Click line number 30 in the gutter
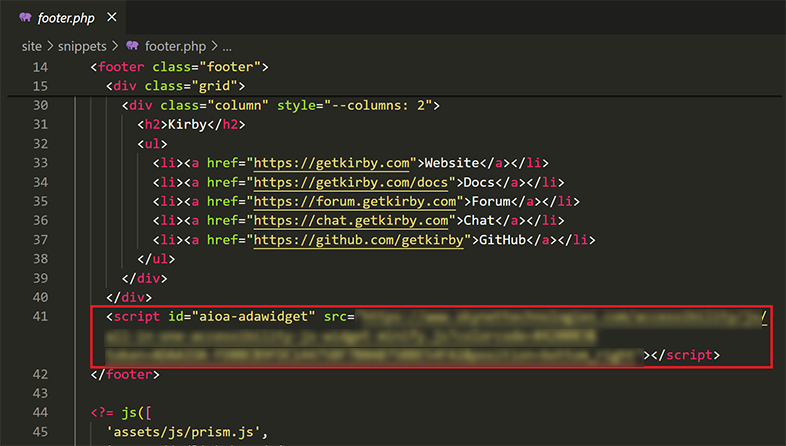The height and width of the screenshot is (446, 786). [x=40, y=105]
